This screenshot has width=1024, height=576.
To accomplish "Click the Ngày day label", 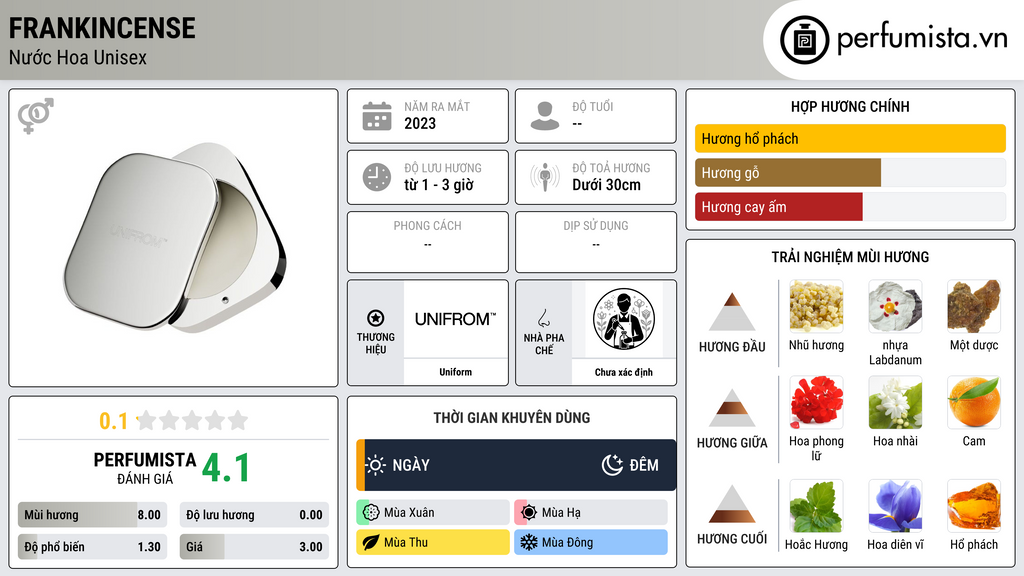I will (x=411, y=465).
